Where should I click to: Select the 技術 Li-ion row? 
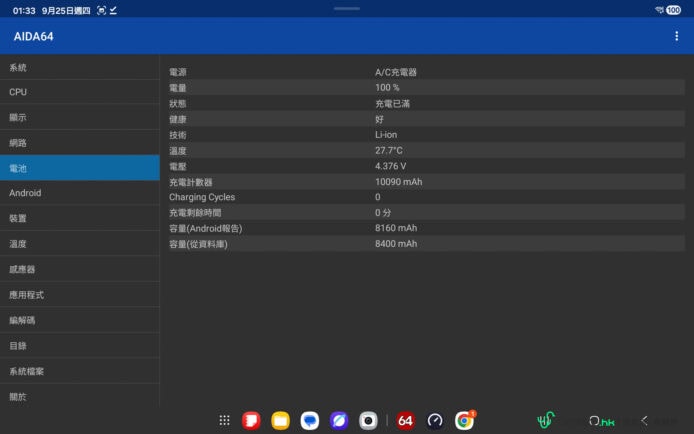point(426,134)
